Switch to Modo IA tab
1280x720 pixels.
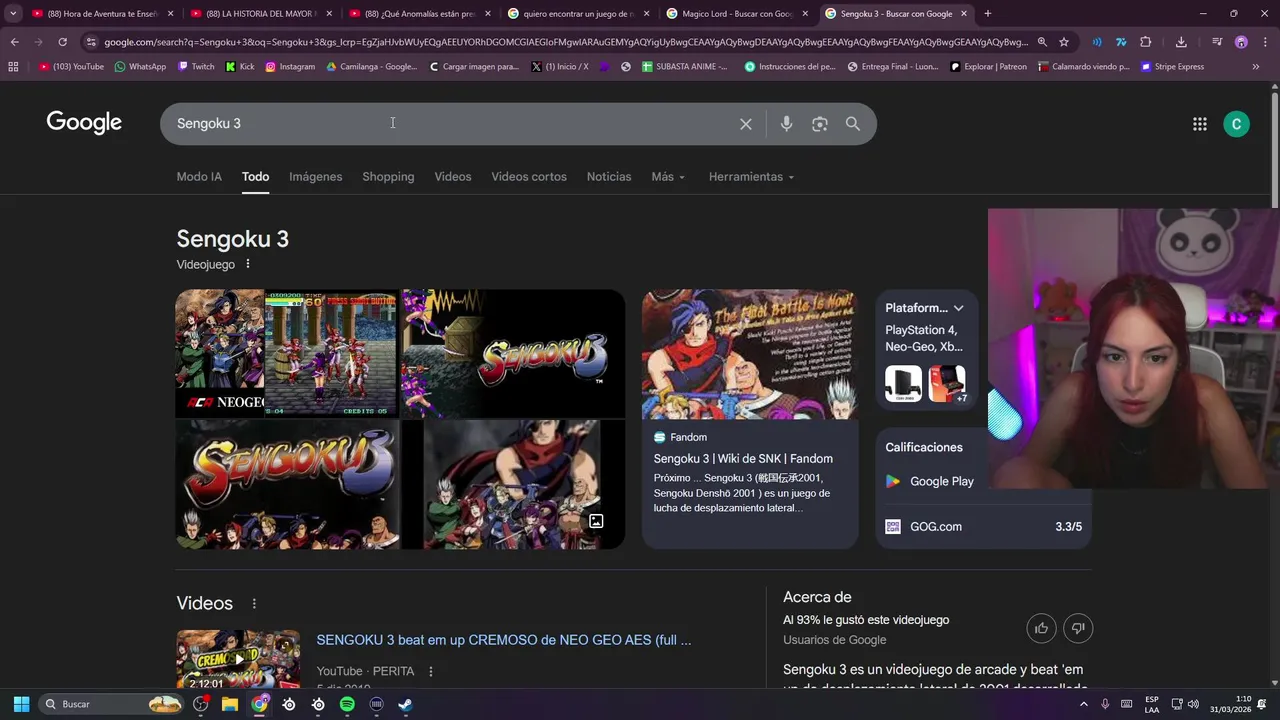199,177
